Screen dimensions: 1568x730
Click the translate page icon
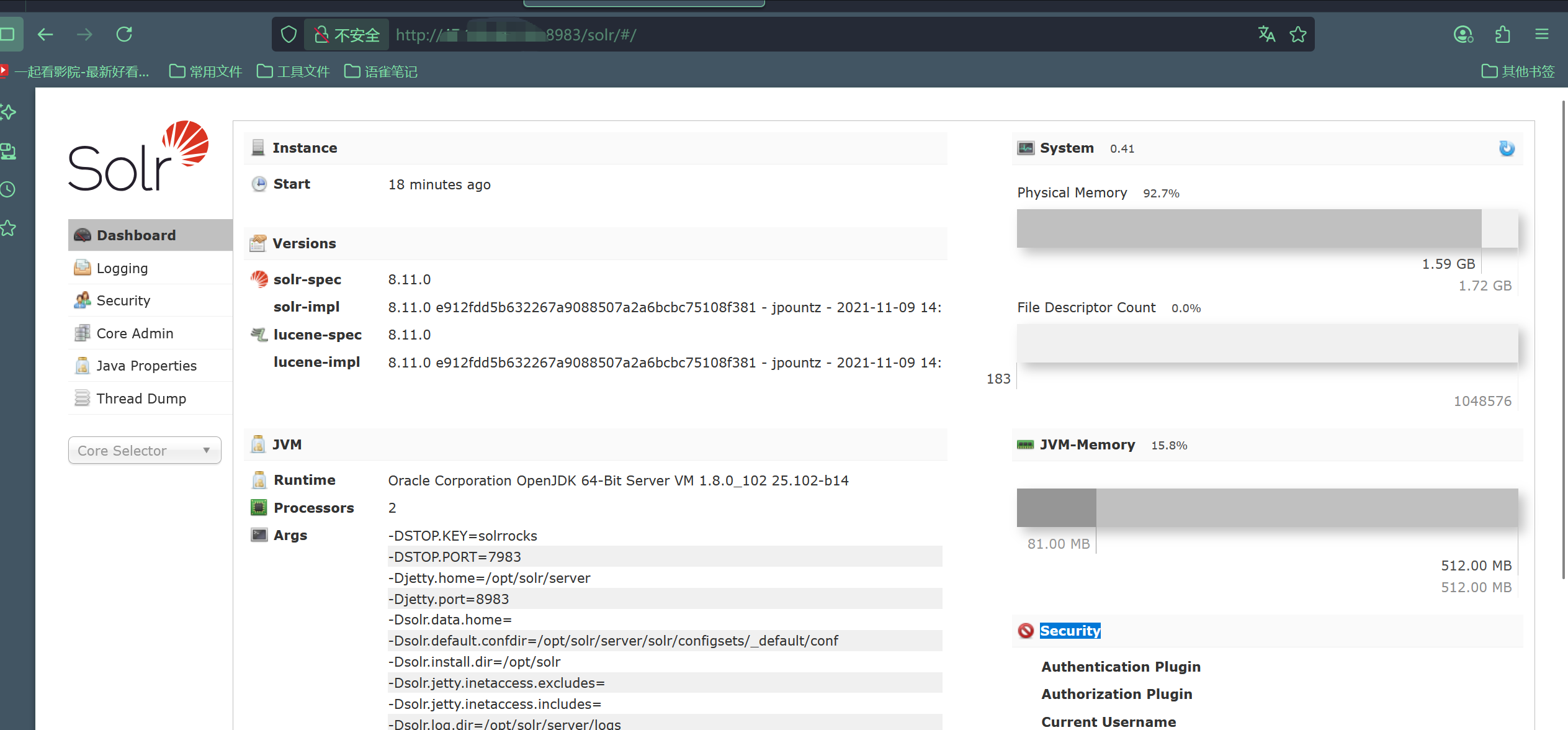pyautogui.click(x=1266, y=34)
